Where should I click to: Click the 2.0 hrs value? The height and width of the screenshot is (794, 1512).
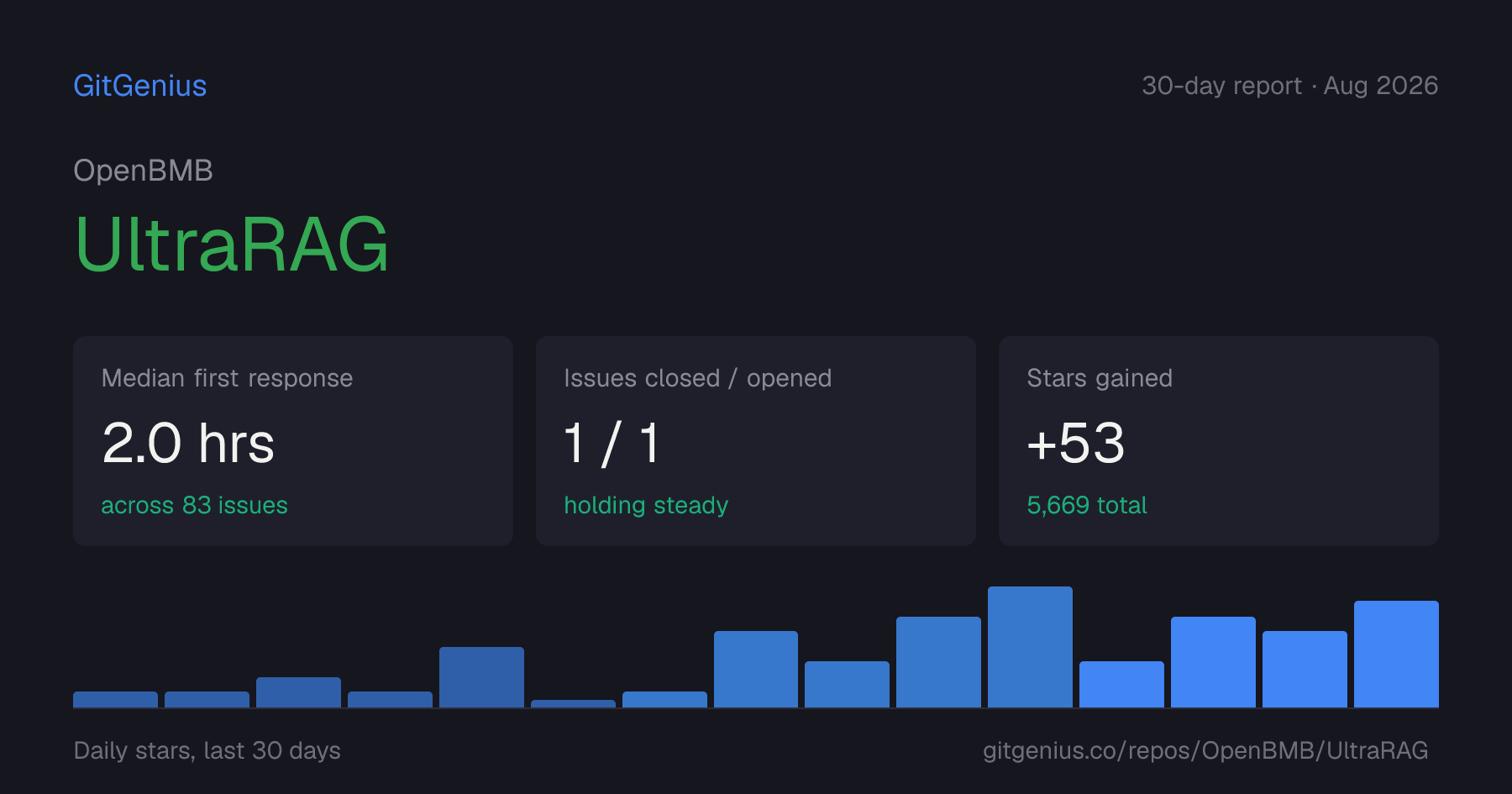188,444
